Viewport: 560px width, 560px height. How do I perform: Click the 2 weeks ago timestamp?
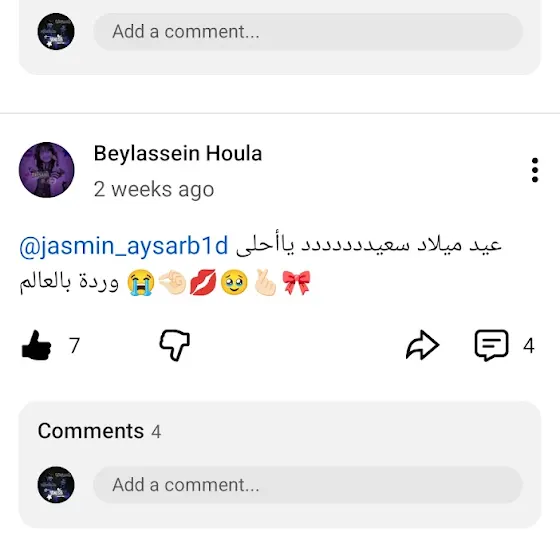pos(154,189)
